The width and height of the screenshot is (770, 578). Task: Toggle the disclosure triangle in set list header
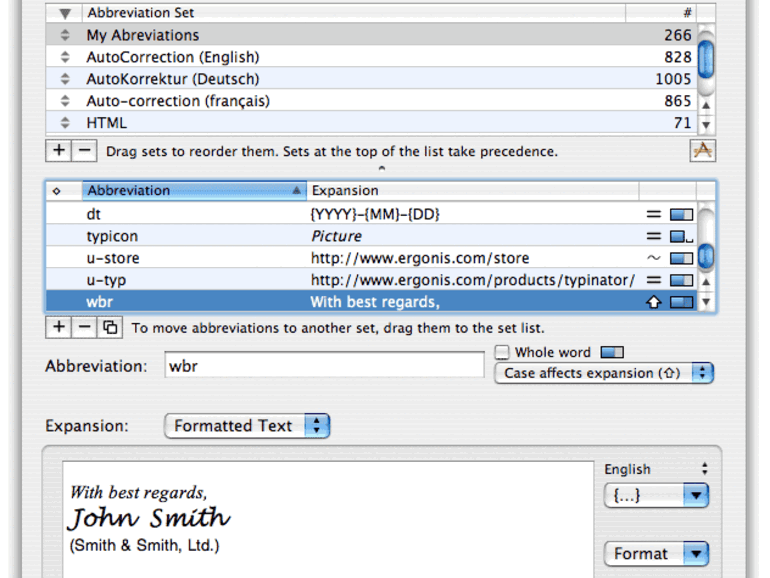pos(65,13)
